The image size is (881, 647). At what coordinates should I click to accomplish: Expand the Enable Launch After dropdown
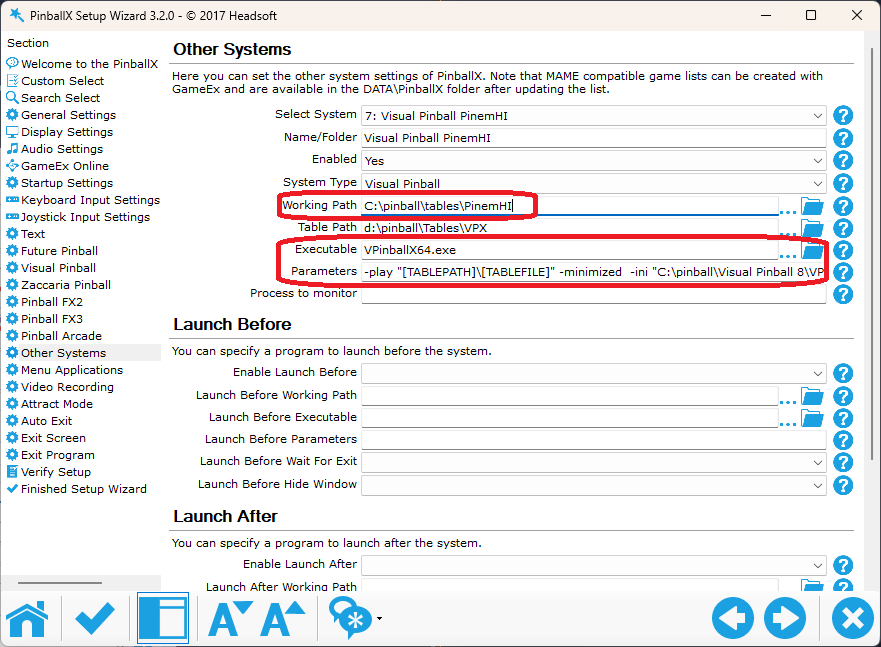tap(593, 566)
